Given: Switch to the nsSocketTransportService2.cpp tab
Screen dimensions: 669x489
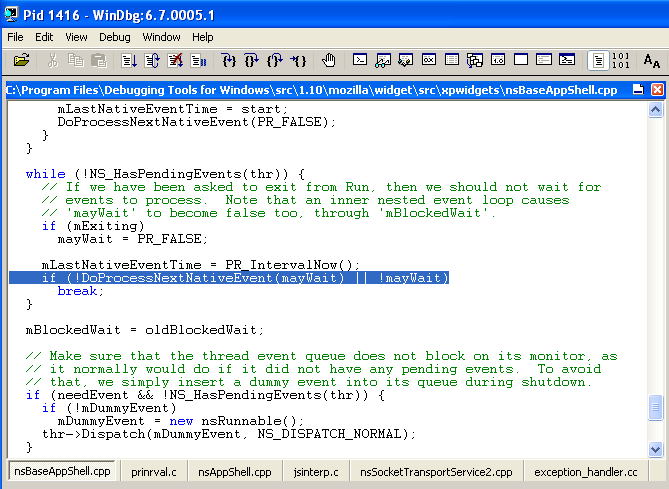Looking at the screenshot, I should tap(436, 472).
